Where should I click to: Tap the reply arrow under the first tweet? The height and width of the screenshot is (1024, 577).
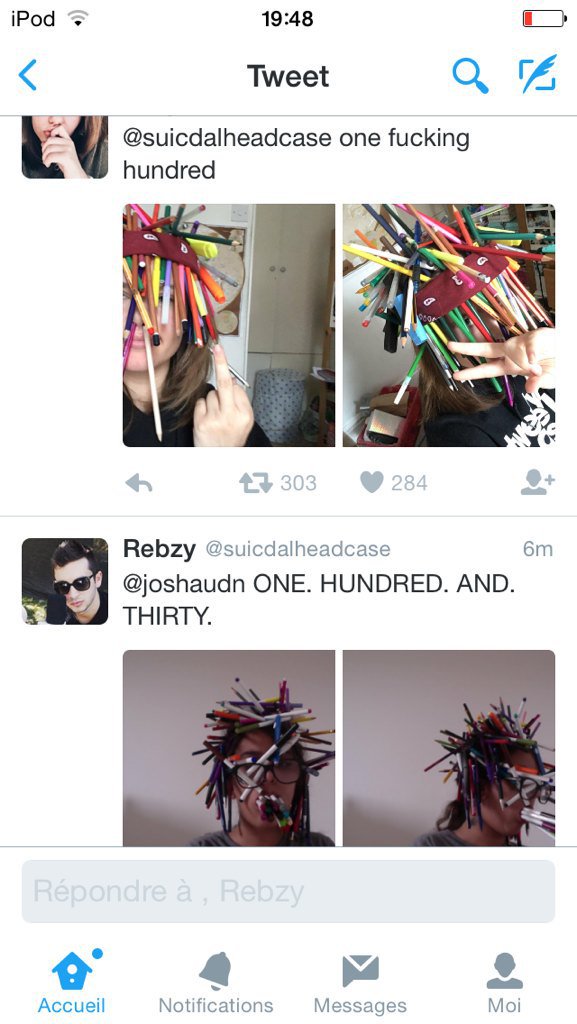pos(138,483)
